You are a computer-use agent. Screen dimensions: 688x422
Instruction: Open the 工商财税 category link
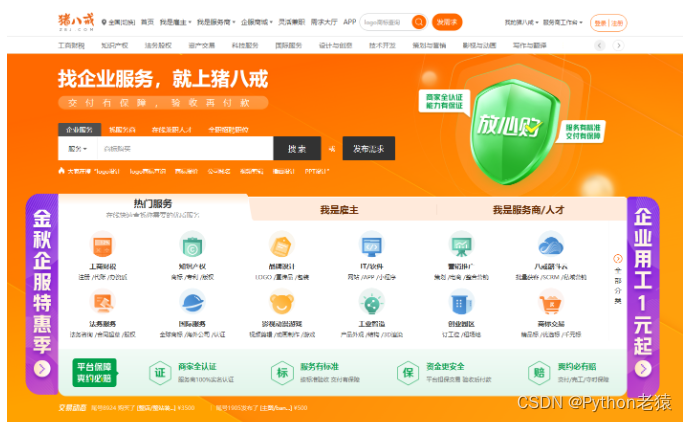pyautogui.click(x=71, y=45)
